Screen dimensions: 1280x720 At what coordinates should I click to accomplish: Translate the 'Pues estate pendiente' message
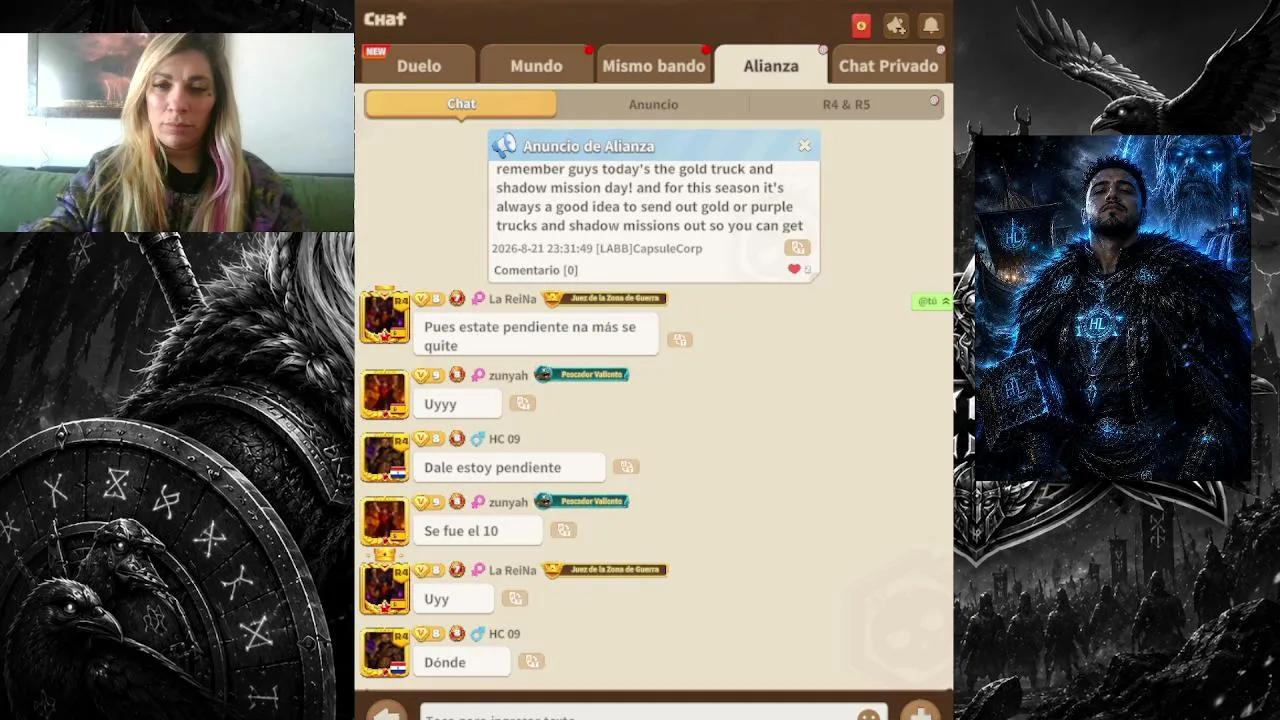(x=679, y=340)
